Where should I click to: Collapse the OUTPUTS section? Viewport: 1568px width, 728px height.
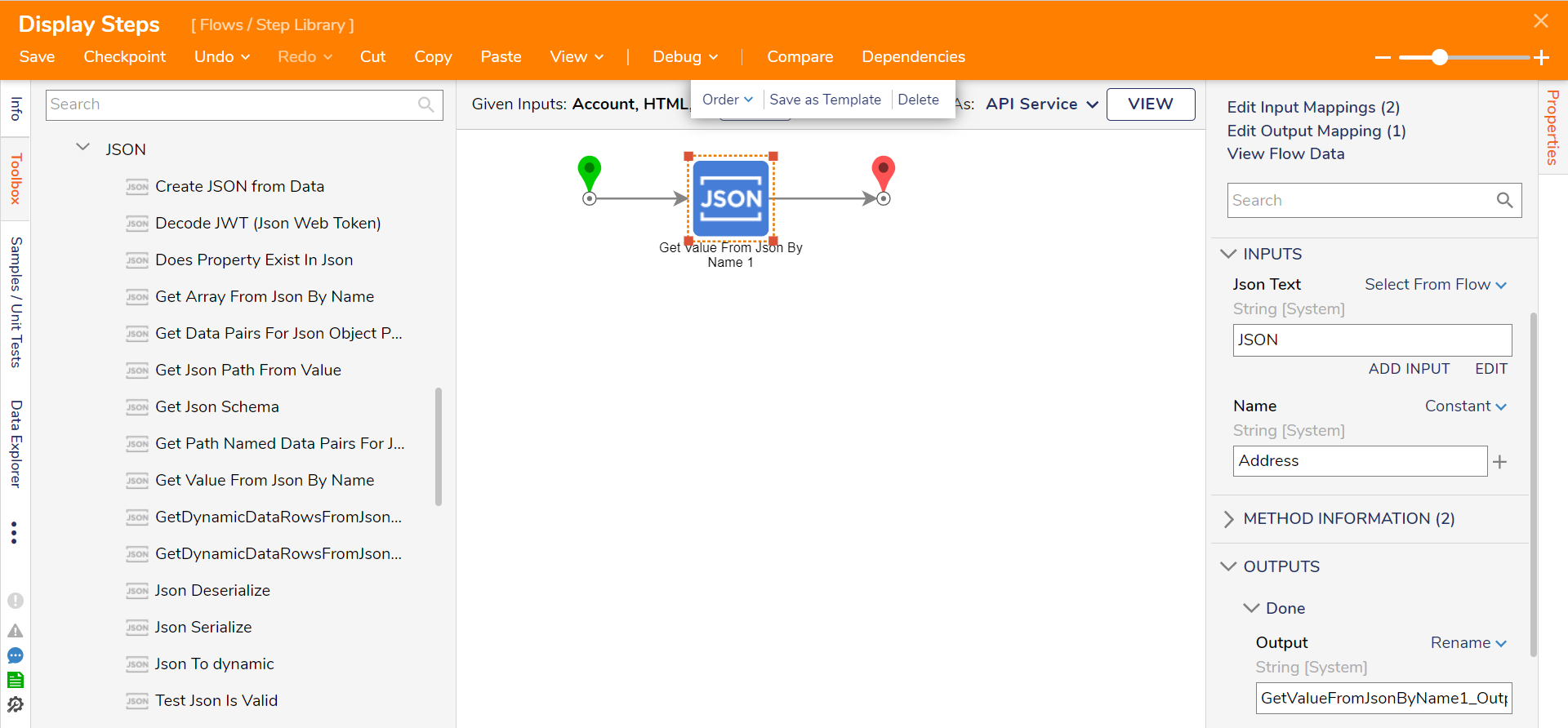[1228, 566]
